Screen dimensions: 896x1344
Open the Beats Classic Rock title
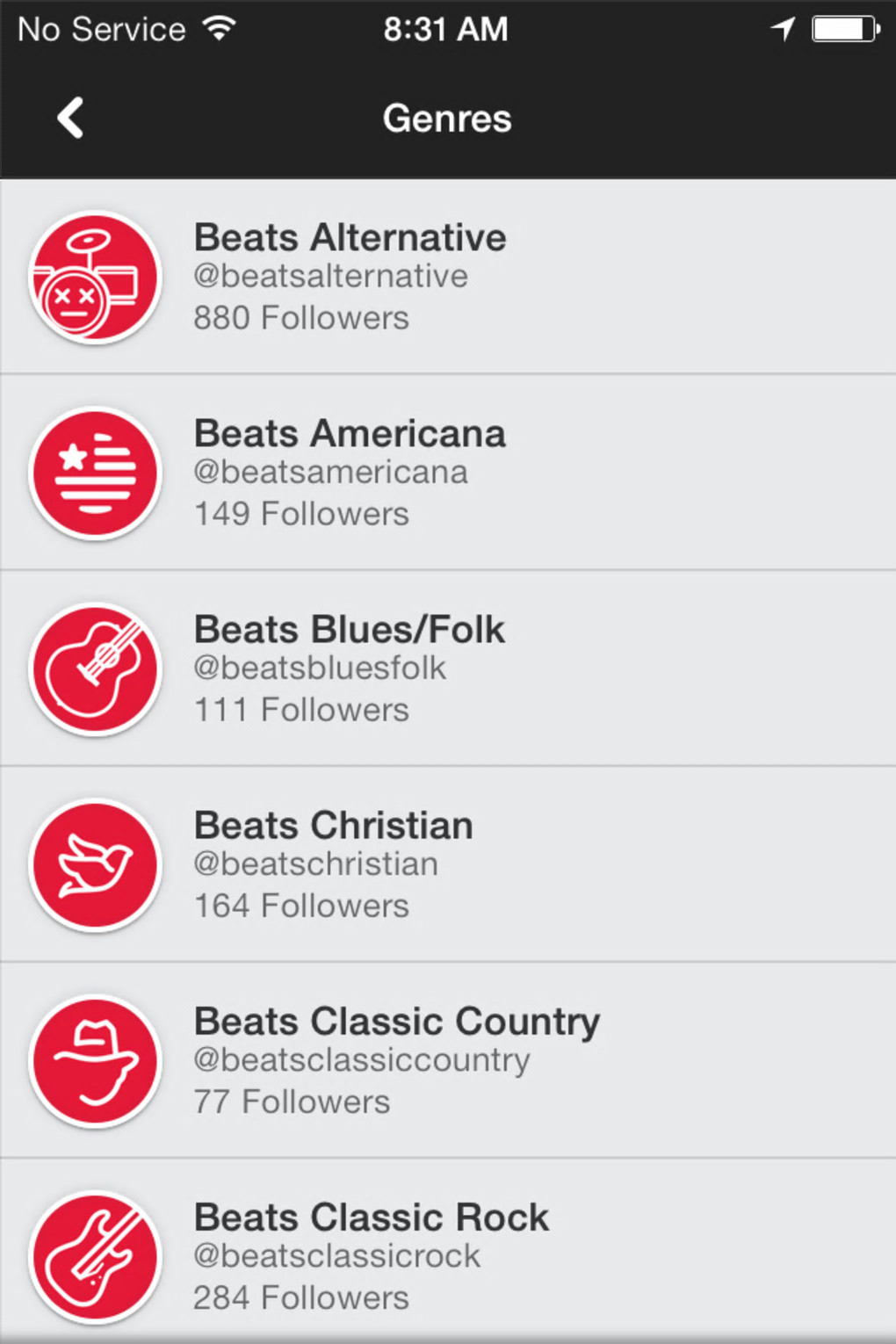371,1217
